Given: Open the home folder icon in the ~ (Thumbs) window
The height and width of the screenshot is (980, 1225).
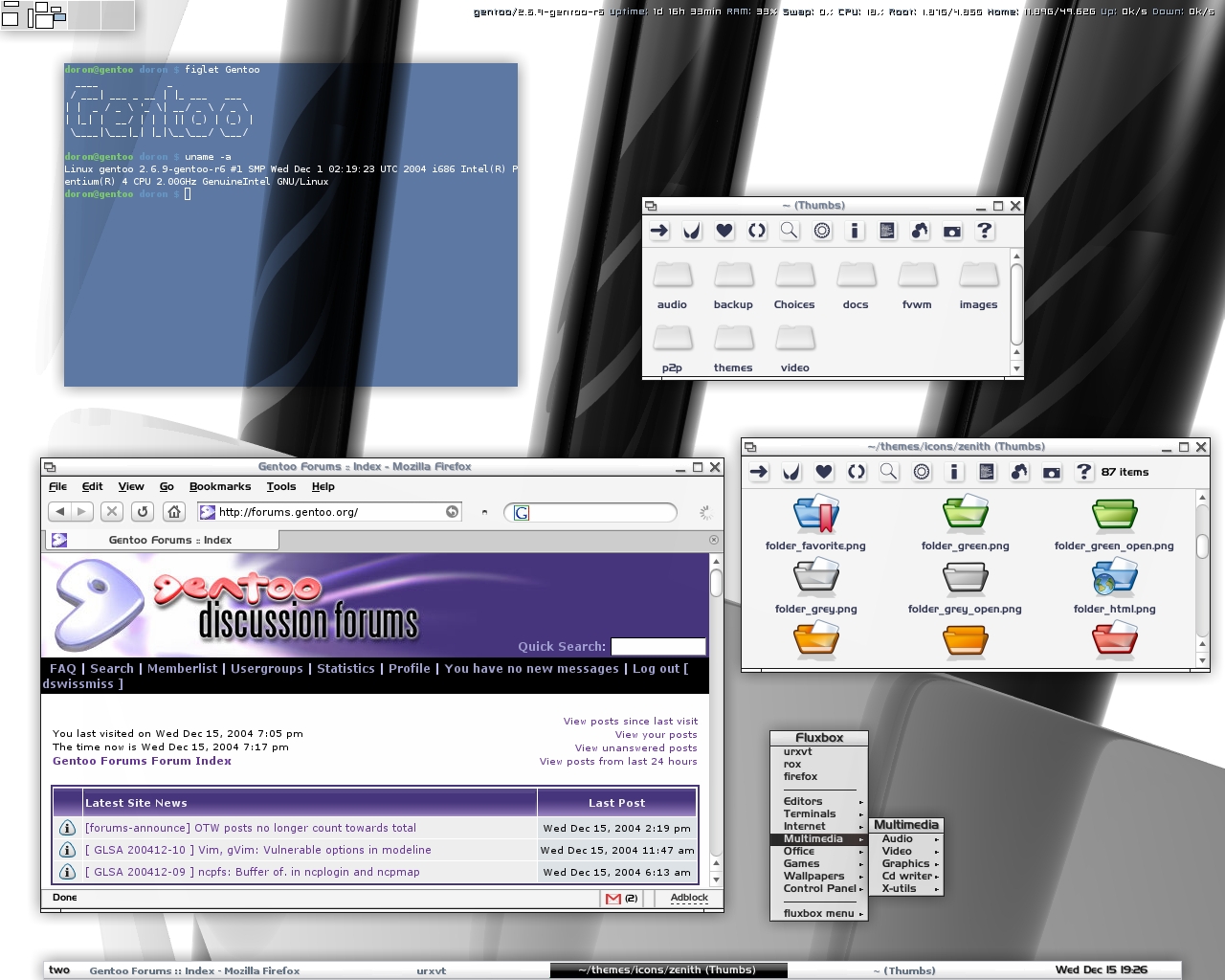Looking at the screenshot, I should [692, 231].
